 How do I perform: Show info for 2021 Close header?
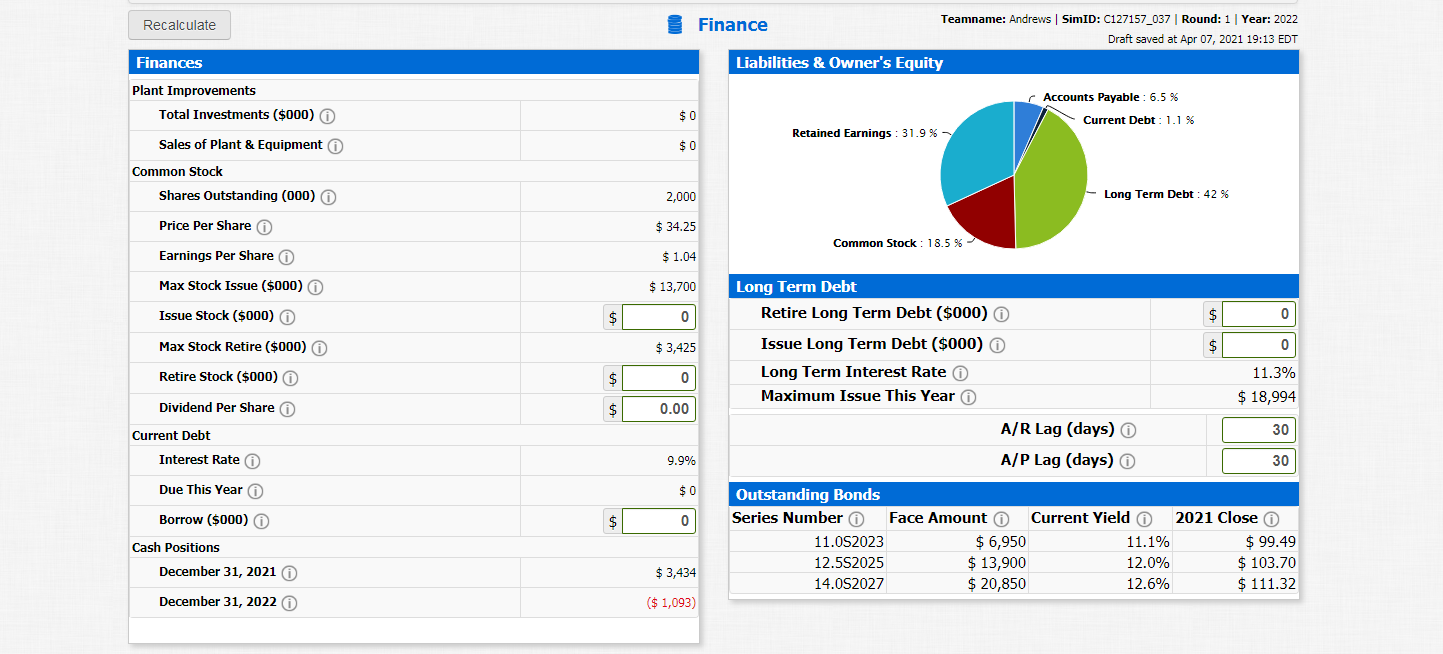[1271, 519]
